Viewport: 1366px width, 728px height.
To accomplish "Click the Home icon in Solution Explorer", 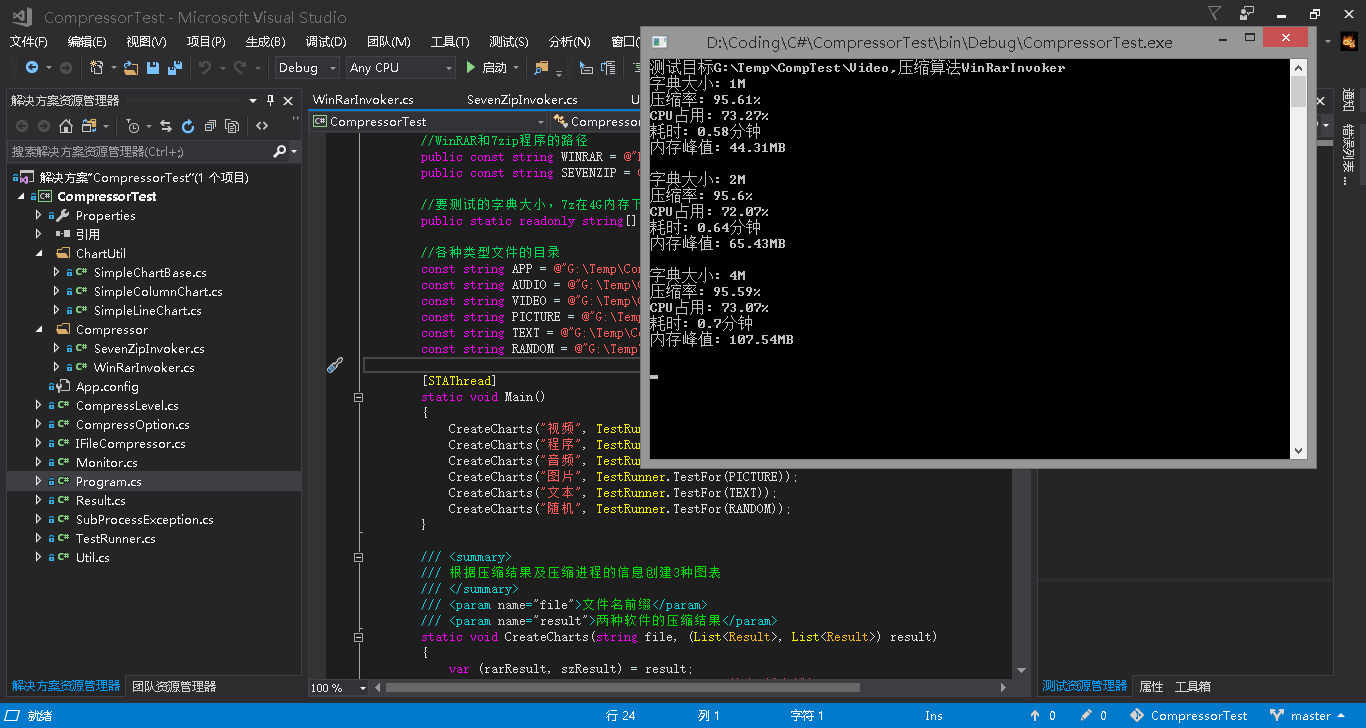I will pos(66,126).
